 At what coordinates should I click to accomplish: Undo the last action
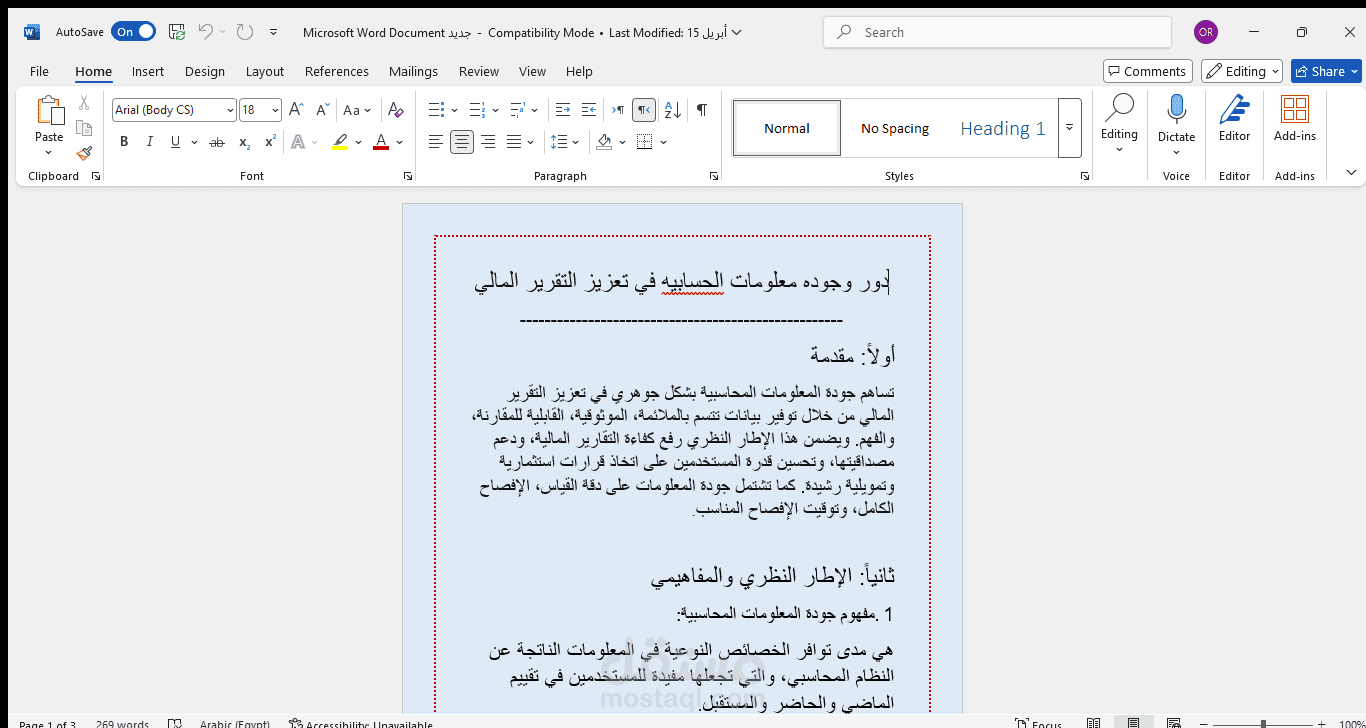(206, 32)
